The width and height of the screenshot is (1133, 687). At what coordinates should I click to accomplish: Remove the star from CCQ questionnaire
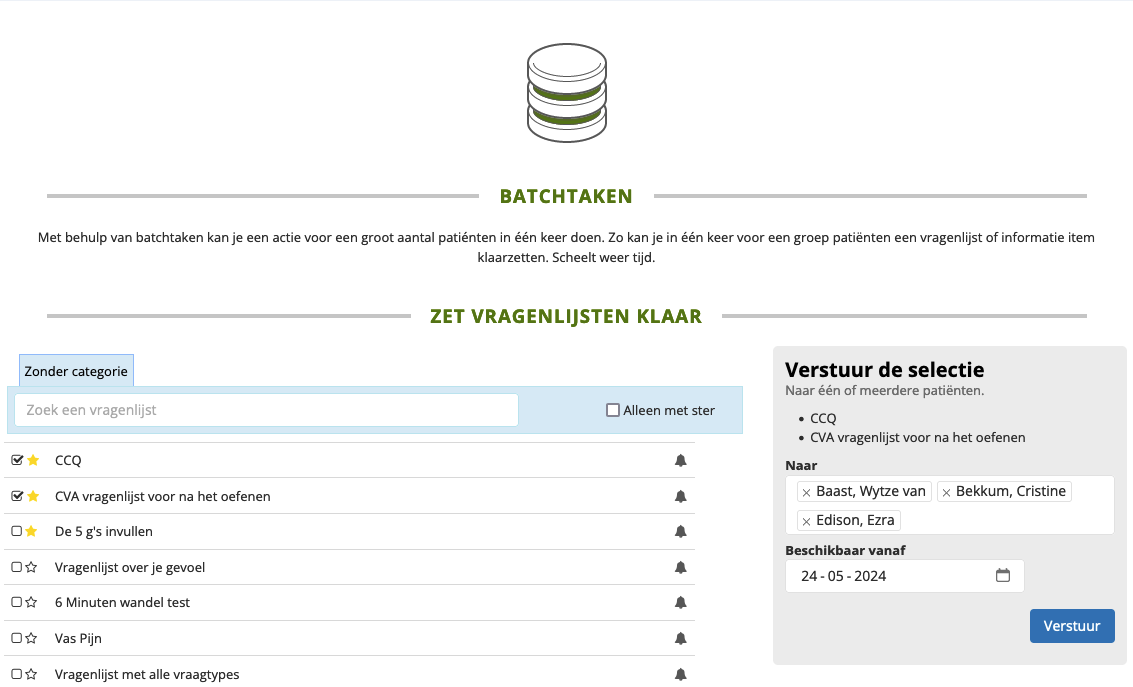click(32, 460)
